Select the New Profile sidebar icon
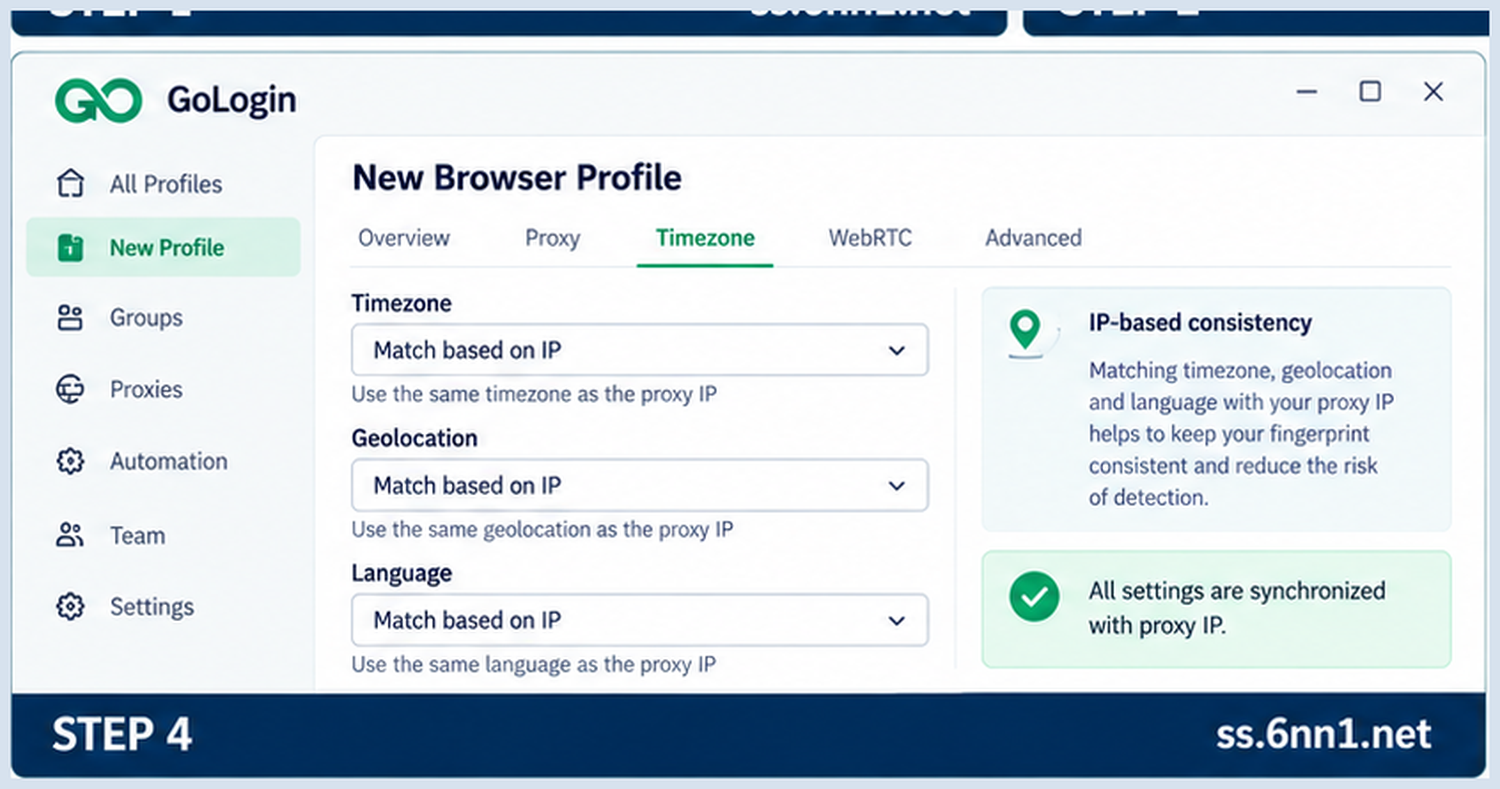This screenshot has height=789, width=1500. (x=70, y=248)
